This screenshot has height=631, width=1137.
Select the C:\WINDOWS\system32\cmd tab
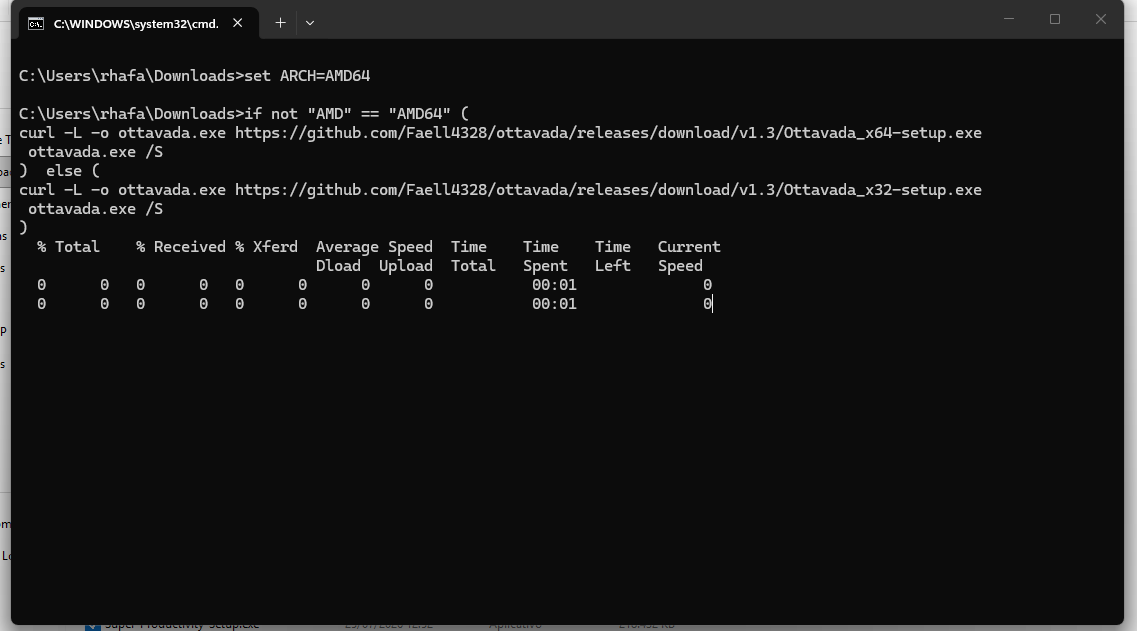point(136,24)
